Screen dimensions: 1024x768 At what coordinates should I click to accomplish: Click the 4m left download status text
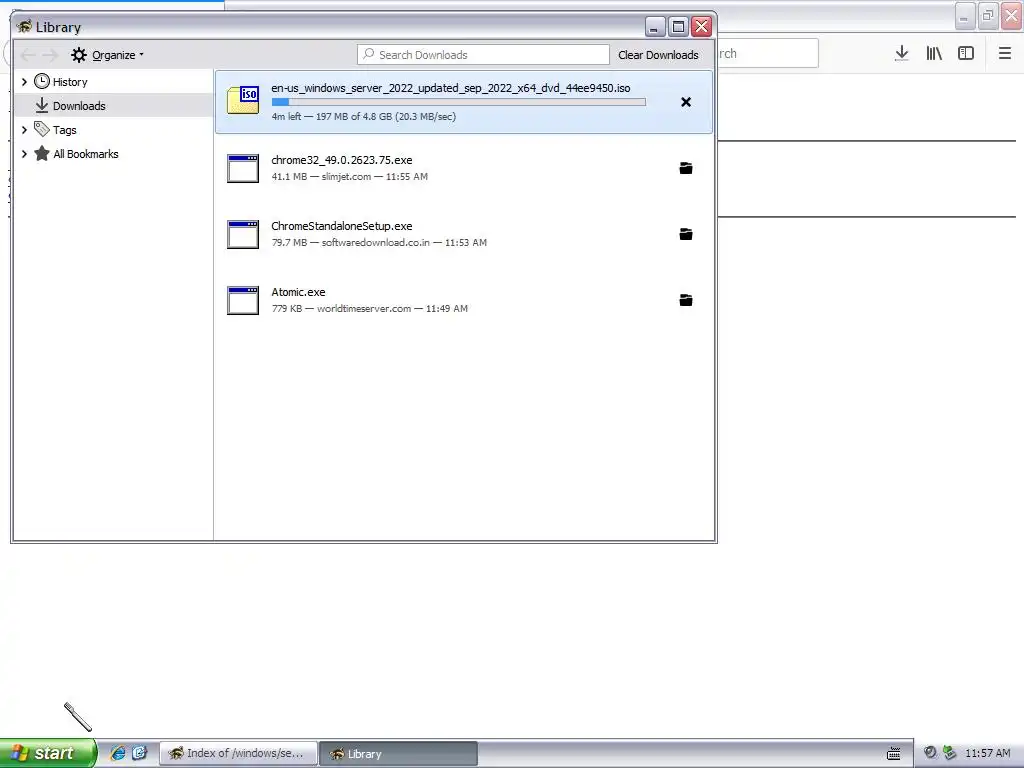pyautogui.click(x=364, y=116)
